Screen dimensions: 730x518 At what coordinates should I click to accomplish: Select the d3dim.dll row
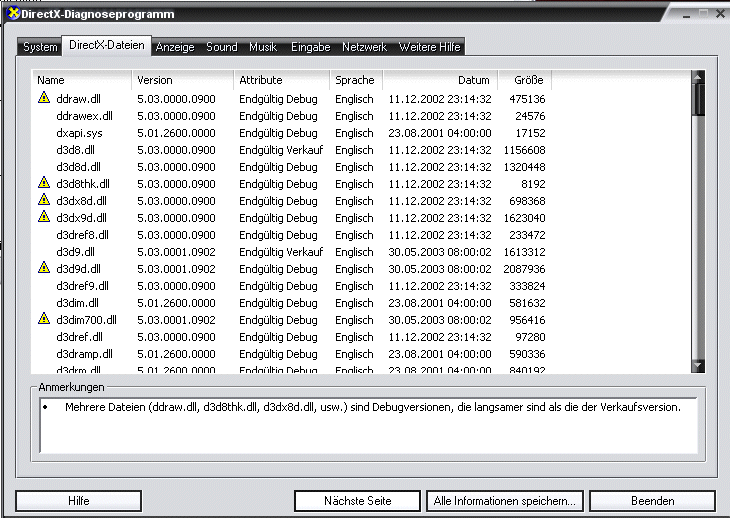[291, 303]
